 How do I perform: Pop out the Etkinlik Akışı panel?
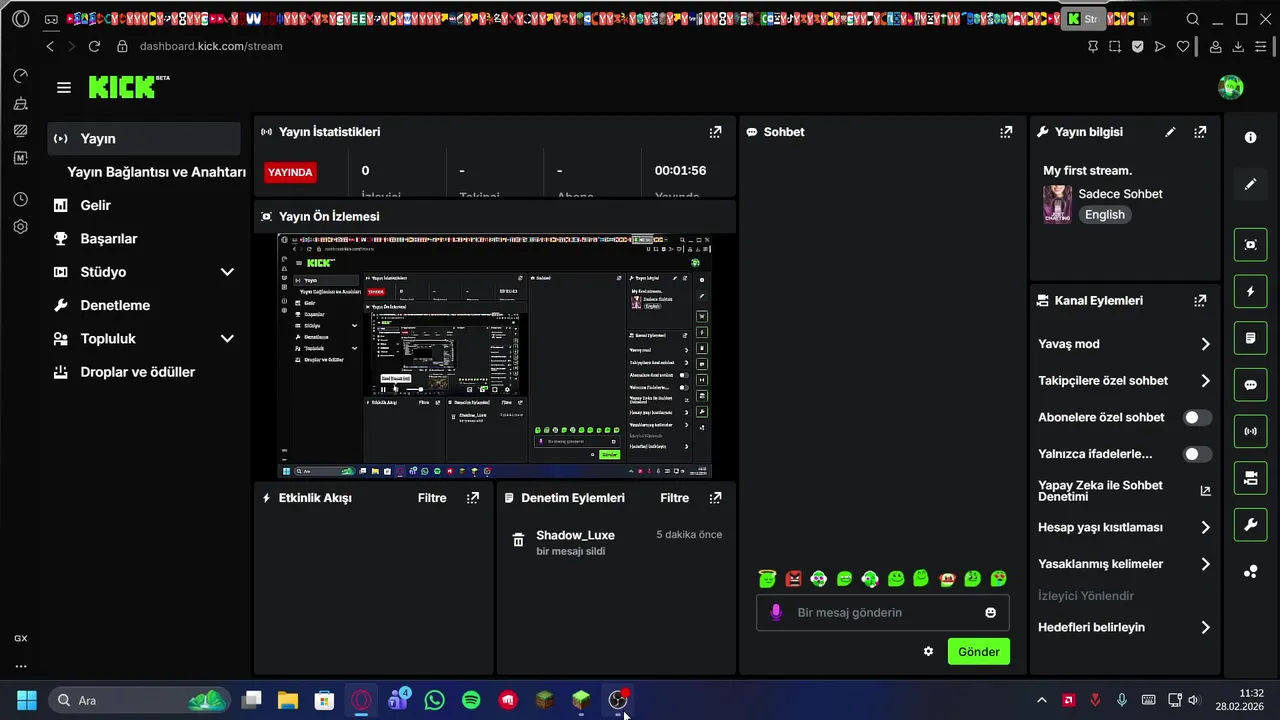(473, 498)
